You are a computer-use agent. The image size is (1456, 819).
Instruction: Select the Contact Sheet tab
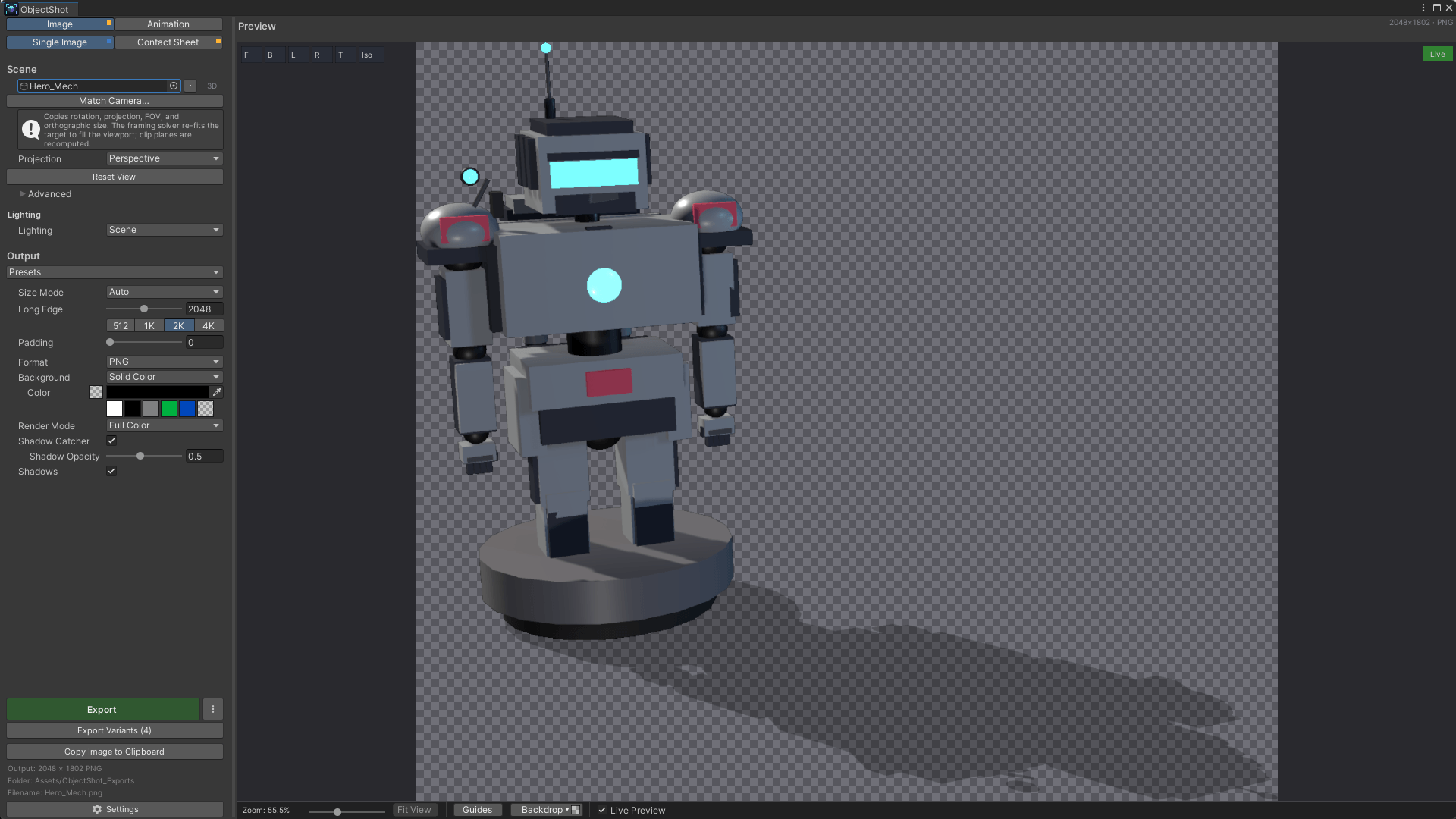[168, 42]
